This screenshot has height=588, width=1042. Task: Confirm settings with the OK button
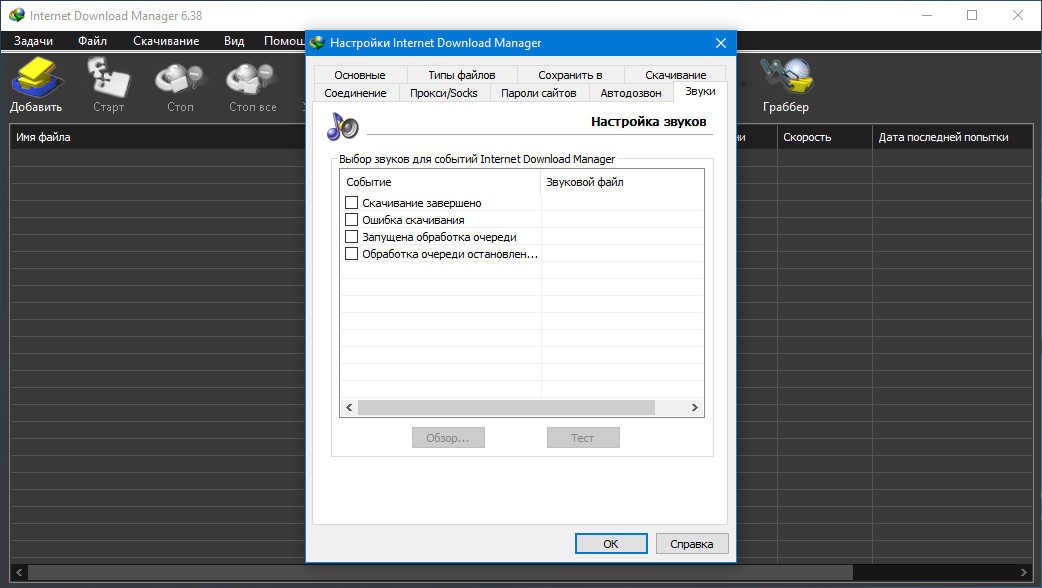(611, 543)
